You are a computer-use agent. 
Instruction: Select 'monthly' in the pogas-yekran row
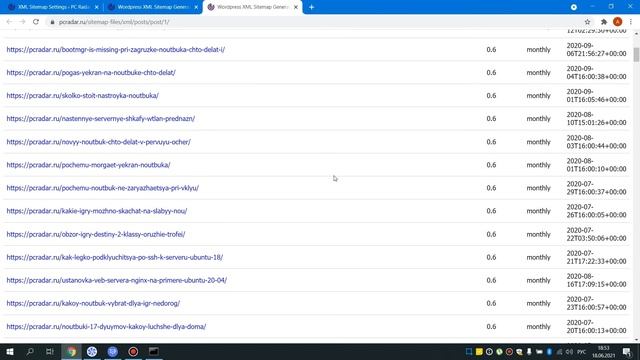click(538, 73)
